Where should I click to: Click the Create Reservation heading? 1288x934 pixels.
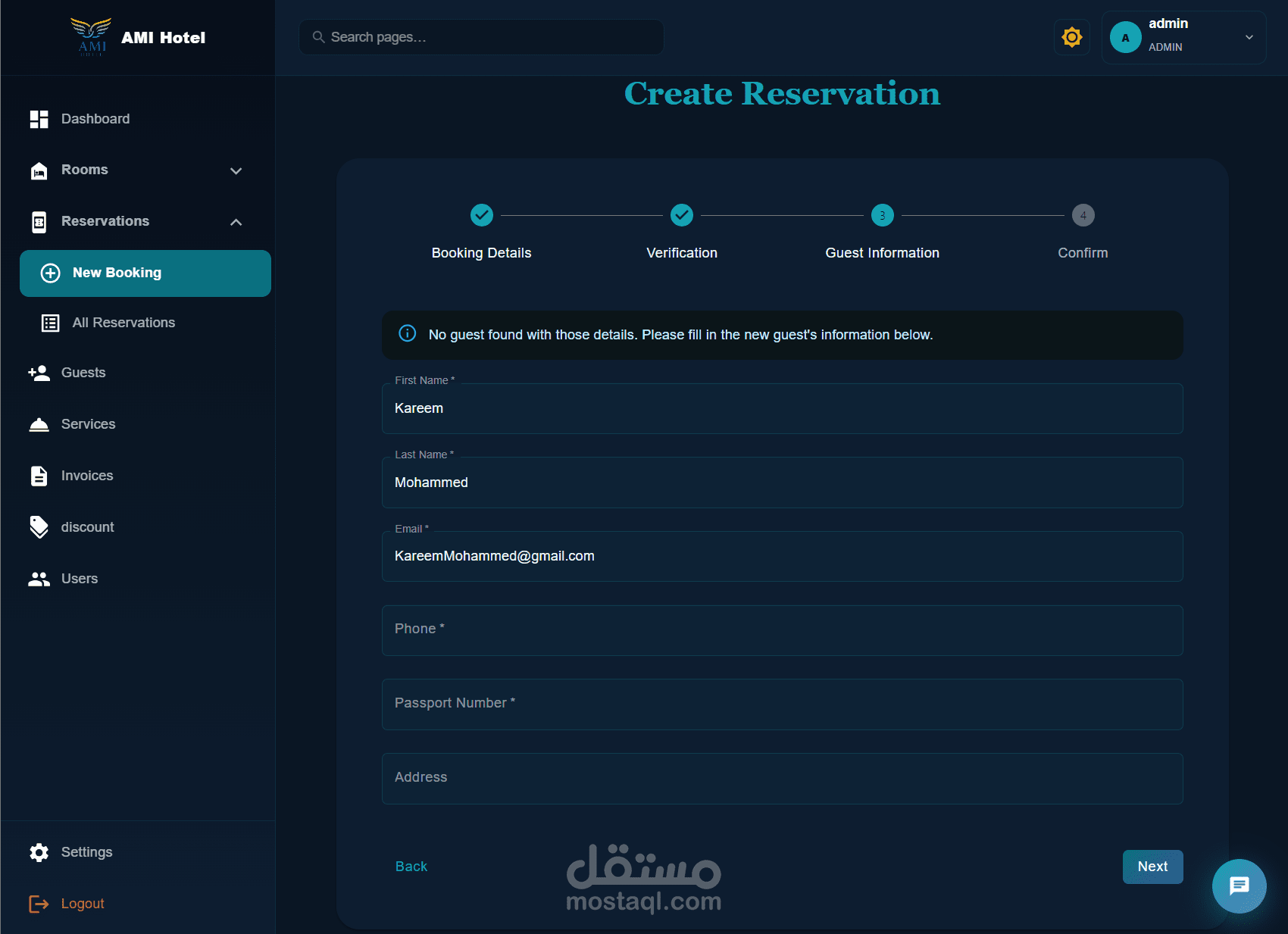782,94
